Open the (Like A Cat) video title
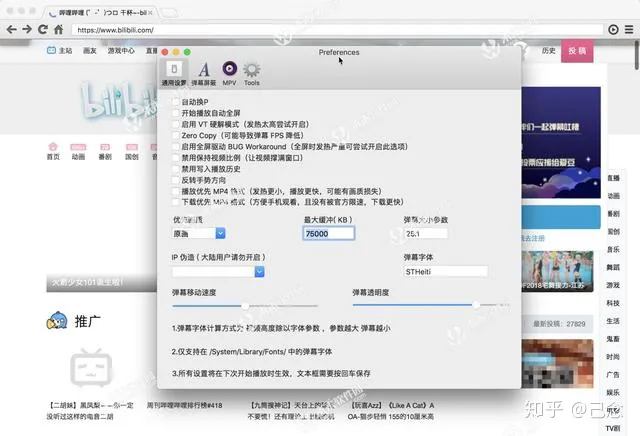Screen dimensions: 640x436 pyautogui.click(x=391, y=411)
